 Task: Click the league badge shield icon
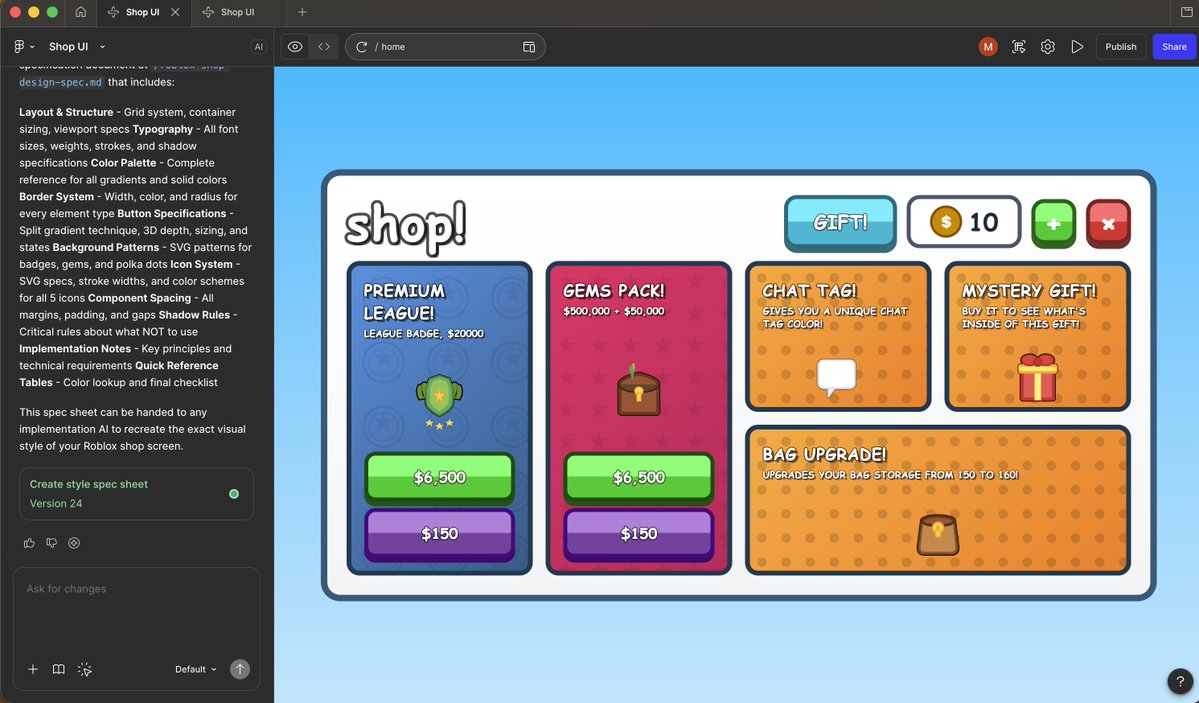(x=439, y=401)
